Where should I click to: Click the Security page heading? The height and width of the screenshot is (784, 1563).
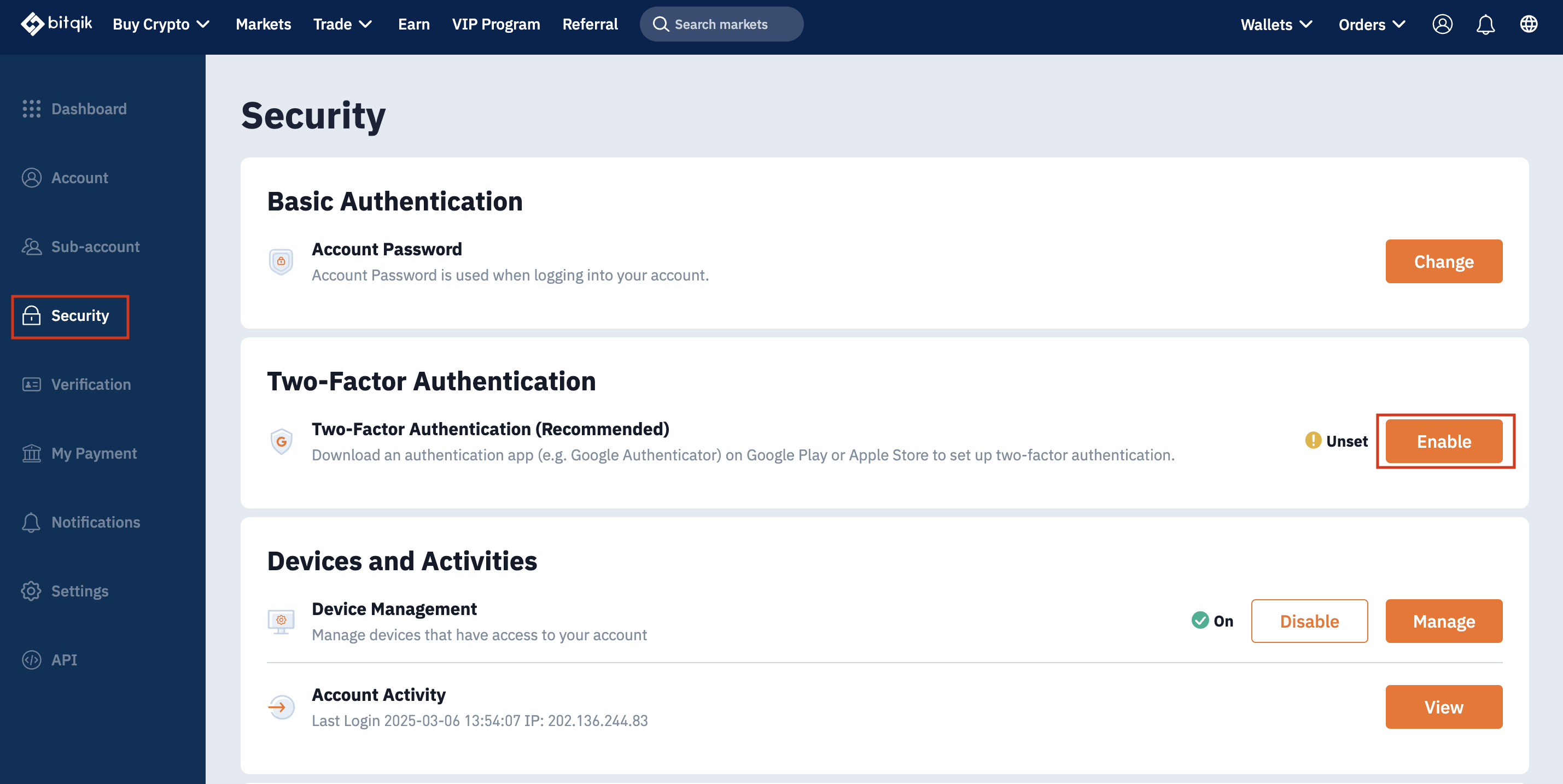click(x=313, y=116)
